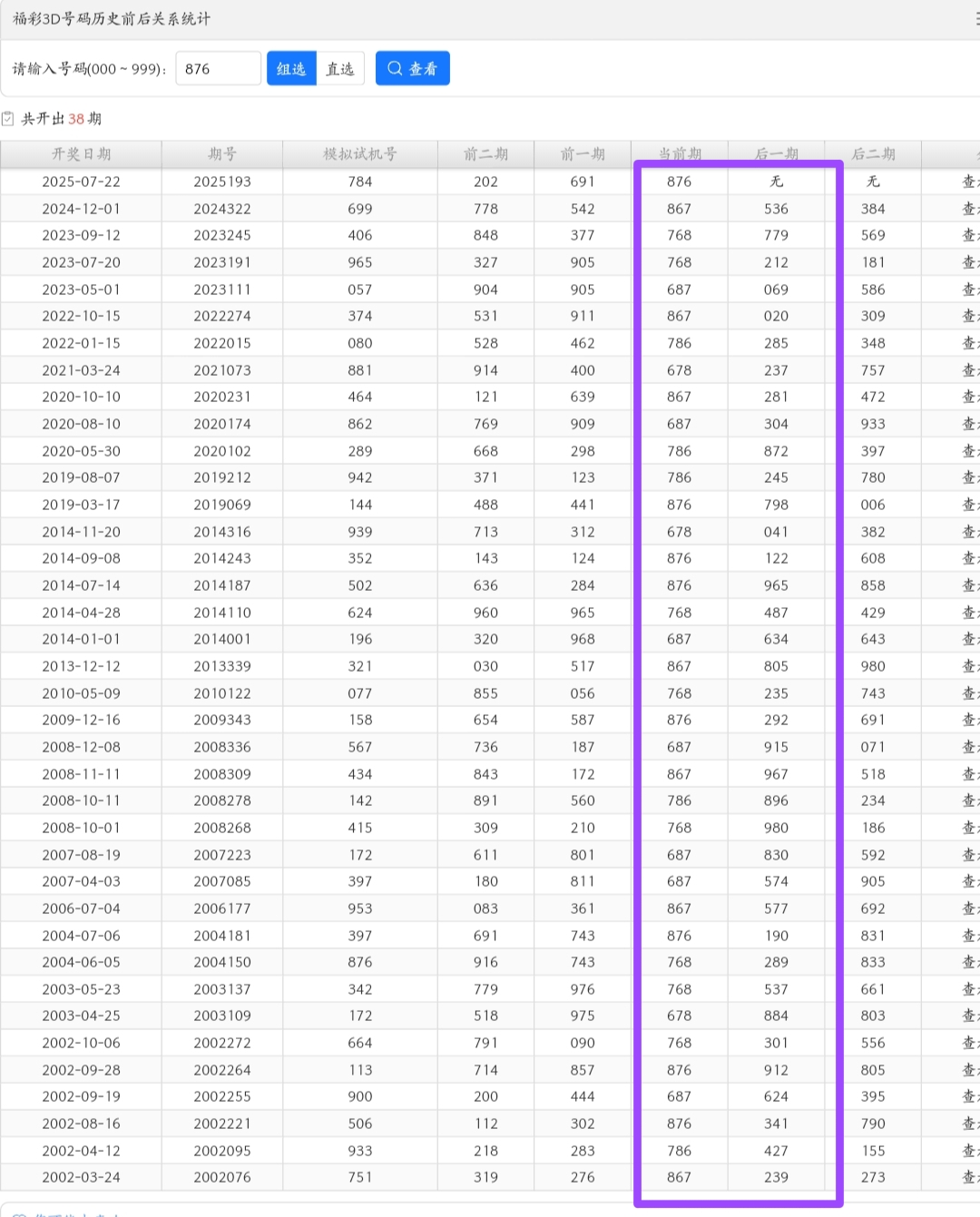The height and width of the screenshot is (1217, 980).
Task: Click the draw date 2022-10-15
Action: pos(81,316)
